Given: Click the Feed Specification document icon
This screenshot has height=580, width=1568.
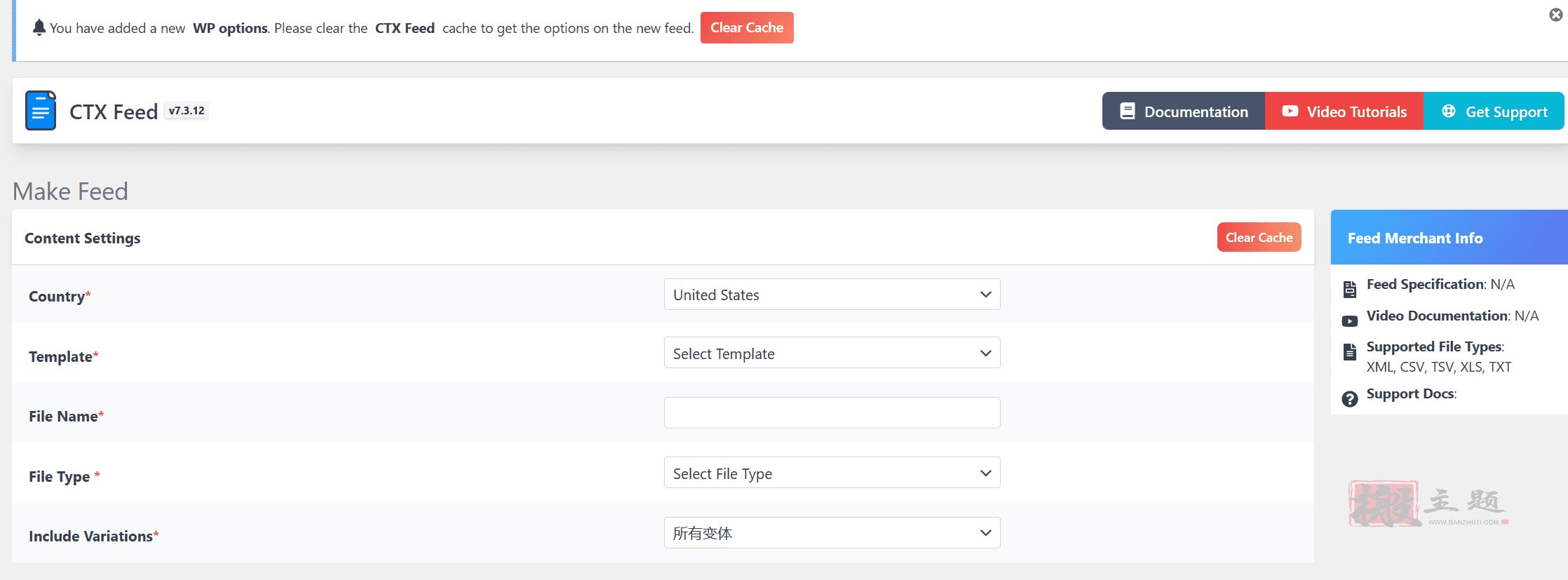Looking at the screenshot, I should tap(1350, 289).
